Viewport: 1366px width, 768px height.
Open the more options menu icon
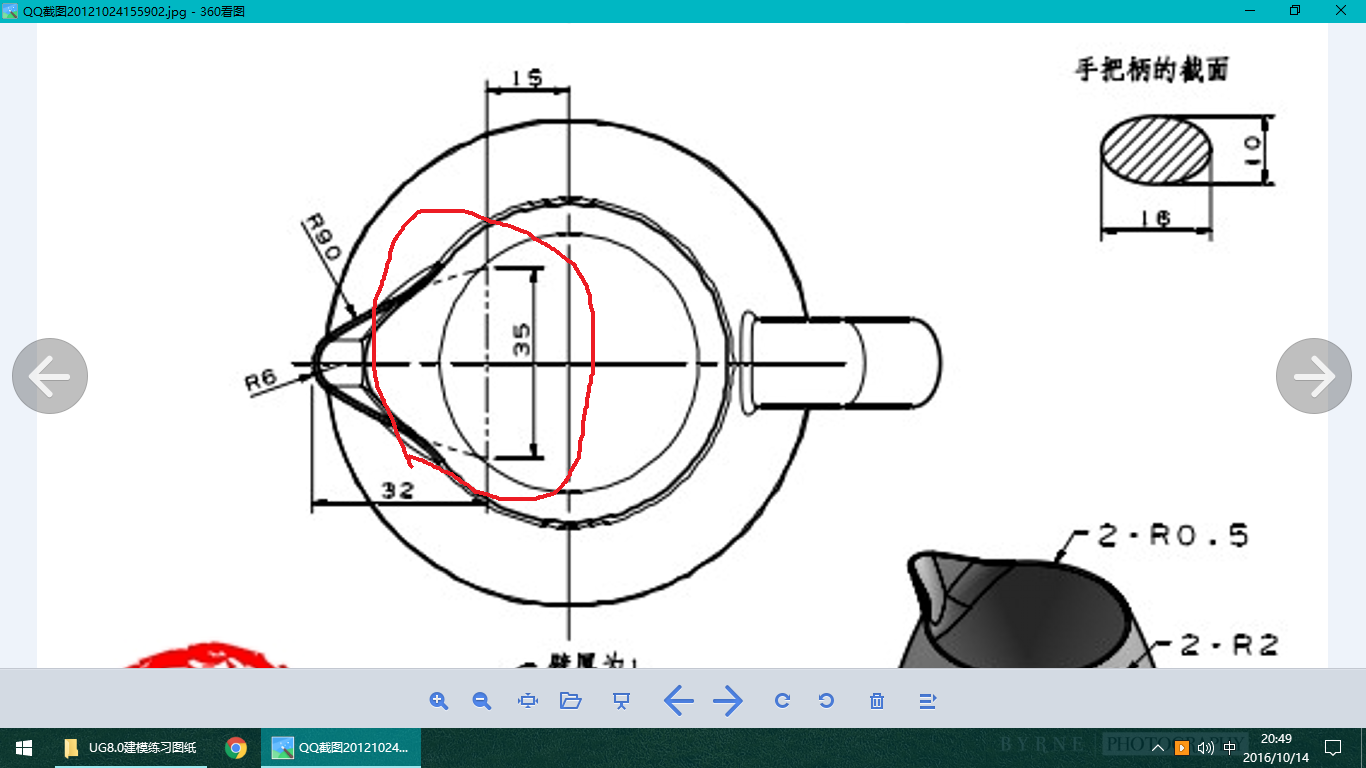click(x=927, y=701)
